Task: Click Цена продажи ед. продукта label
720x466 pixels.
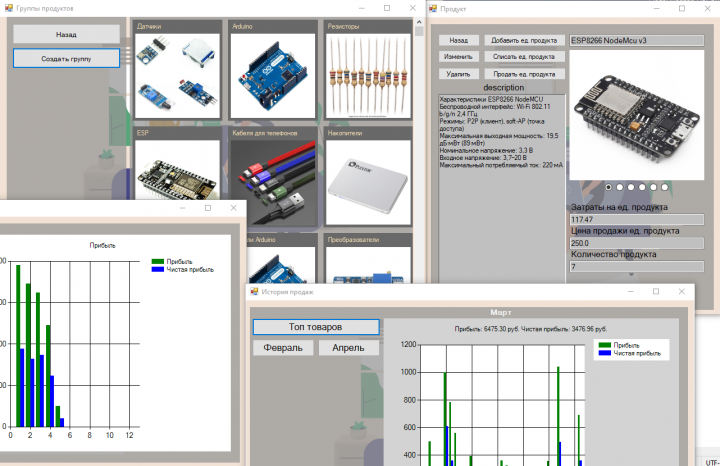Action: pos(625,231)
